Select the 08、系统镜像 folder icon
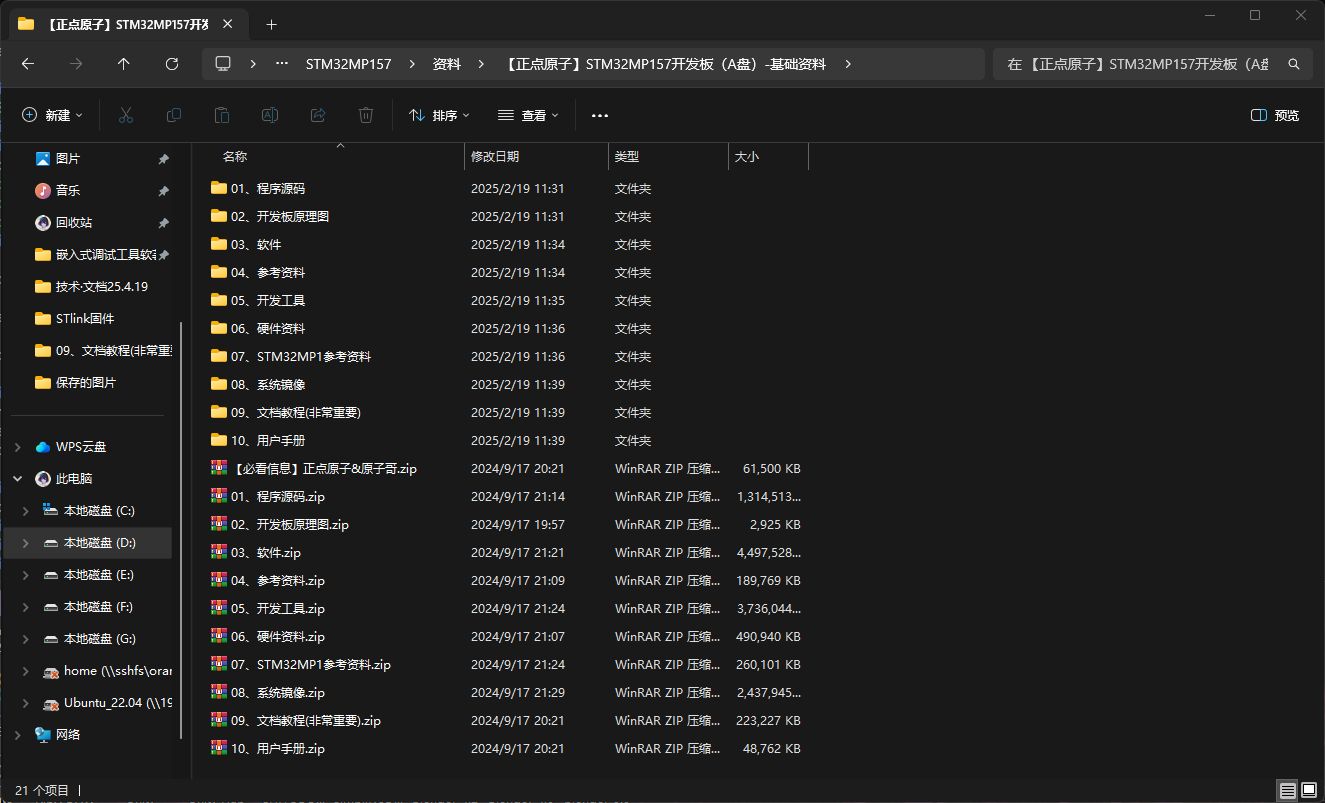The image size is (1325, 803). tap(219, 384)
